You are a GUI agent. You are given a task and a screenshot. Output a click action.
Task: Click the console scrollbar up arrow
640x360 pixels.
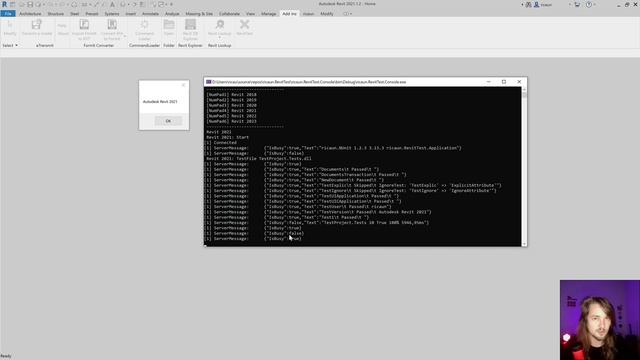click(x=524, y=89)
